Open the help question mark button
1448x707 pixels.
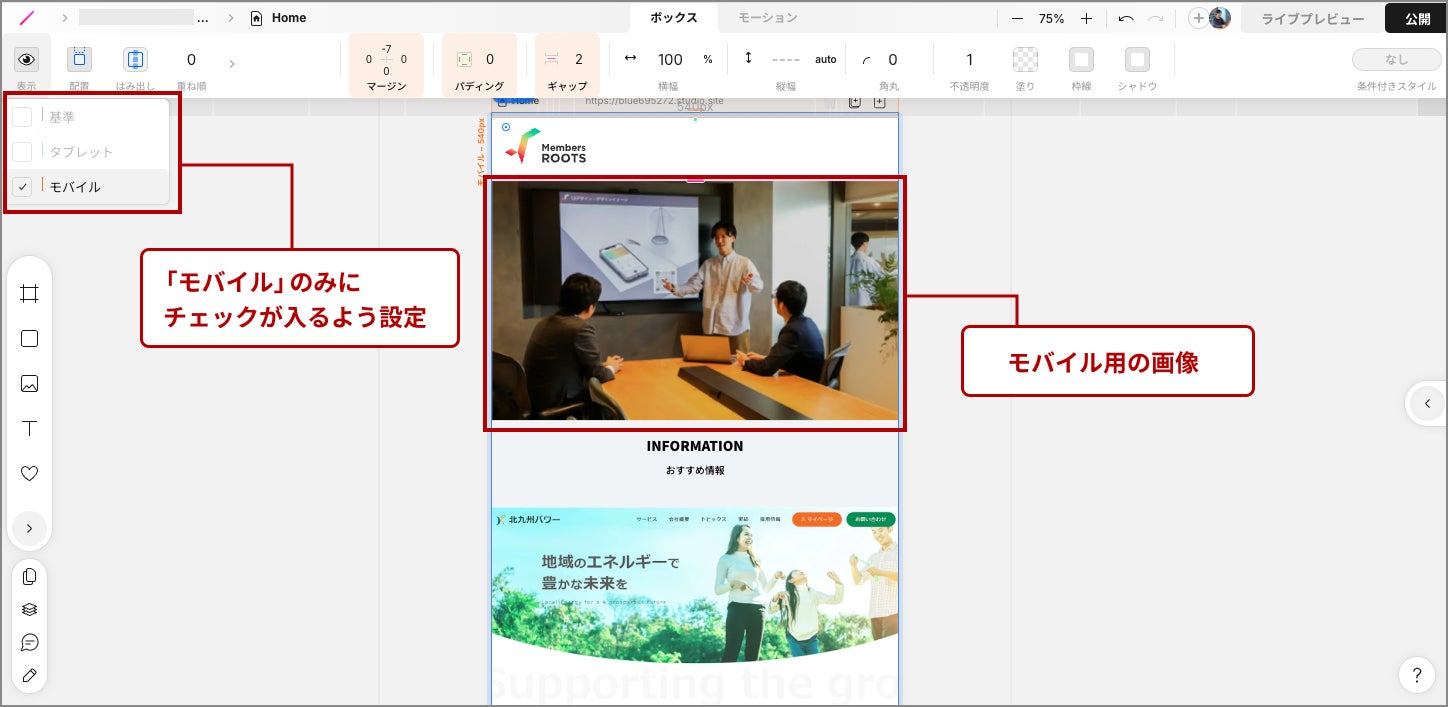click(1416, 674)
